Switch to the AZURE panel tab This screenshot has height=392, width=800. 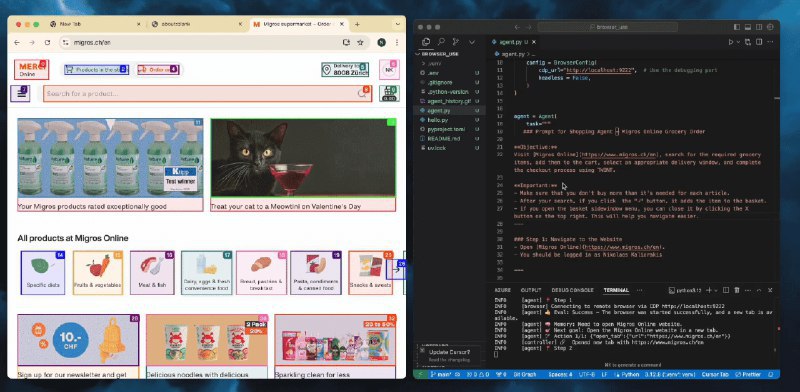[x=502, y=290]
